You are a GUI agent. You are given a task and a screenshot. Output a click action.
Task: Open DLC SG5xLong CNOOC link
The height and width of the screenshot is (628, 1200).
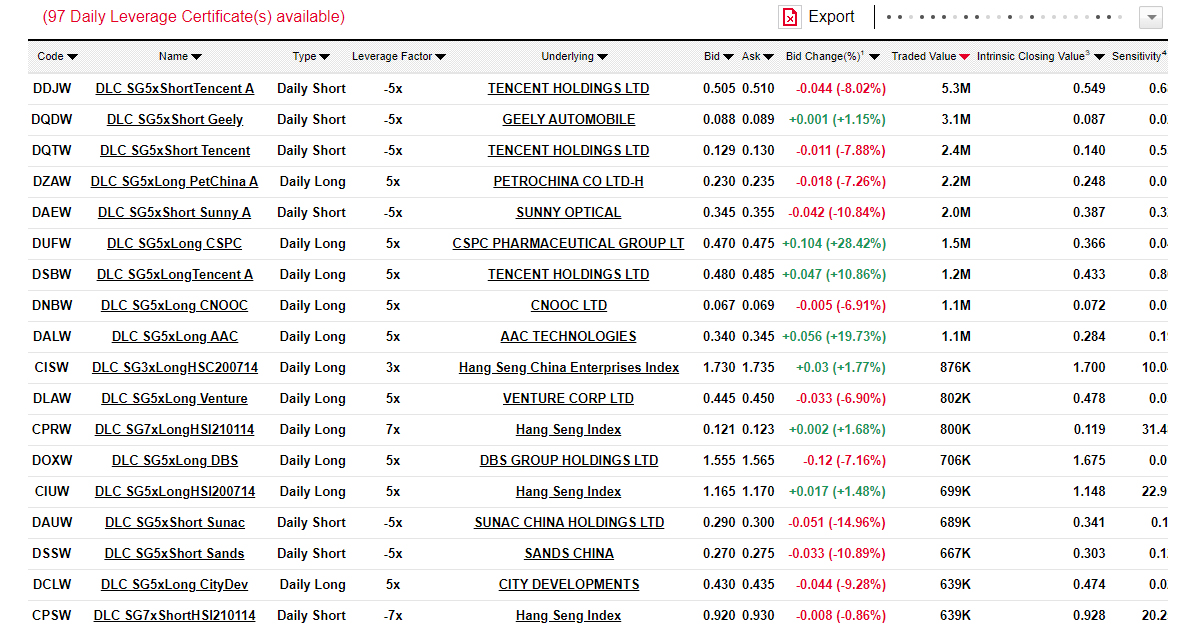point(175,306)
